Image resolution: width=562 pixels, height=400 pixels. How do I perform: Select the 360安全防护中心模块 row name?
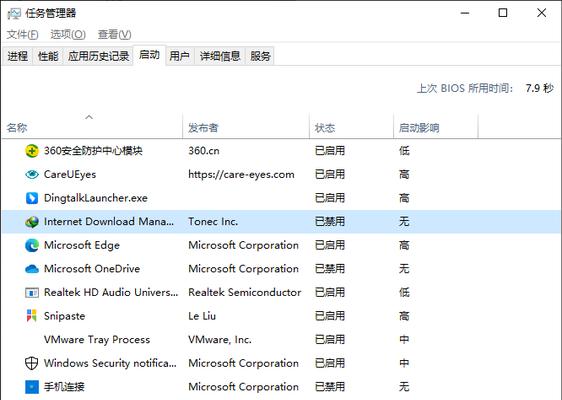tap(93, 151)
